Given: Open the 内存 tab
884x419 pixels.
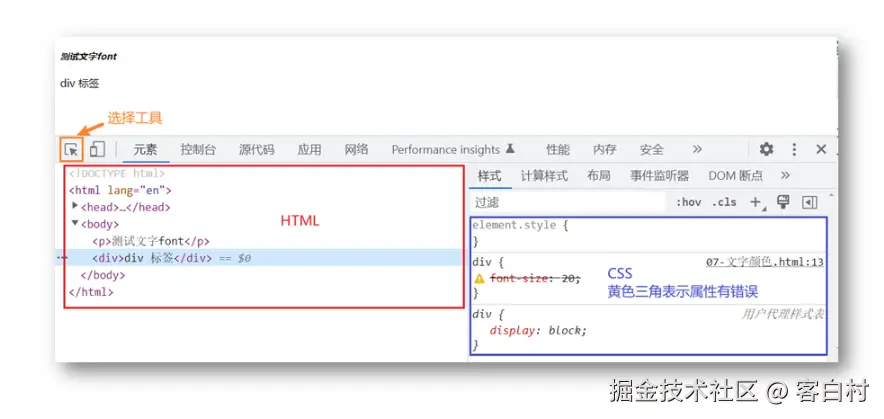Looking at the screenshot, I should [x=605, y=149].
